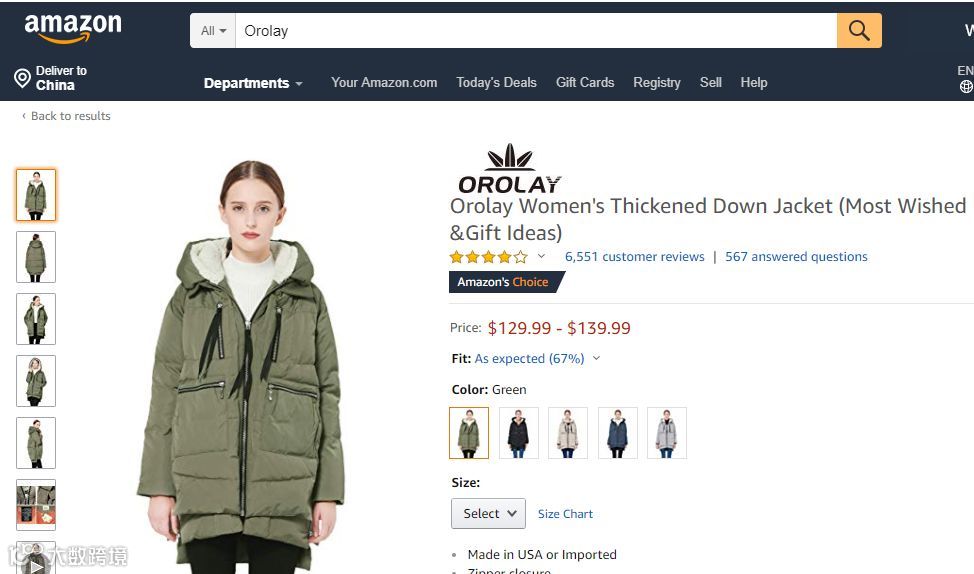974x574 pixels.
Task: Select the black jacket color swatch
Action: tap(518, 433)
